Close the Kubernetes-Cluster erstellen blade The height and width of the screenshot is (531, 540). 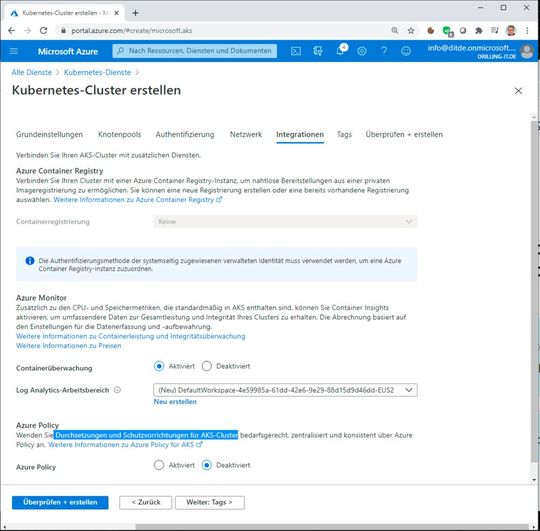pos(518,91)
